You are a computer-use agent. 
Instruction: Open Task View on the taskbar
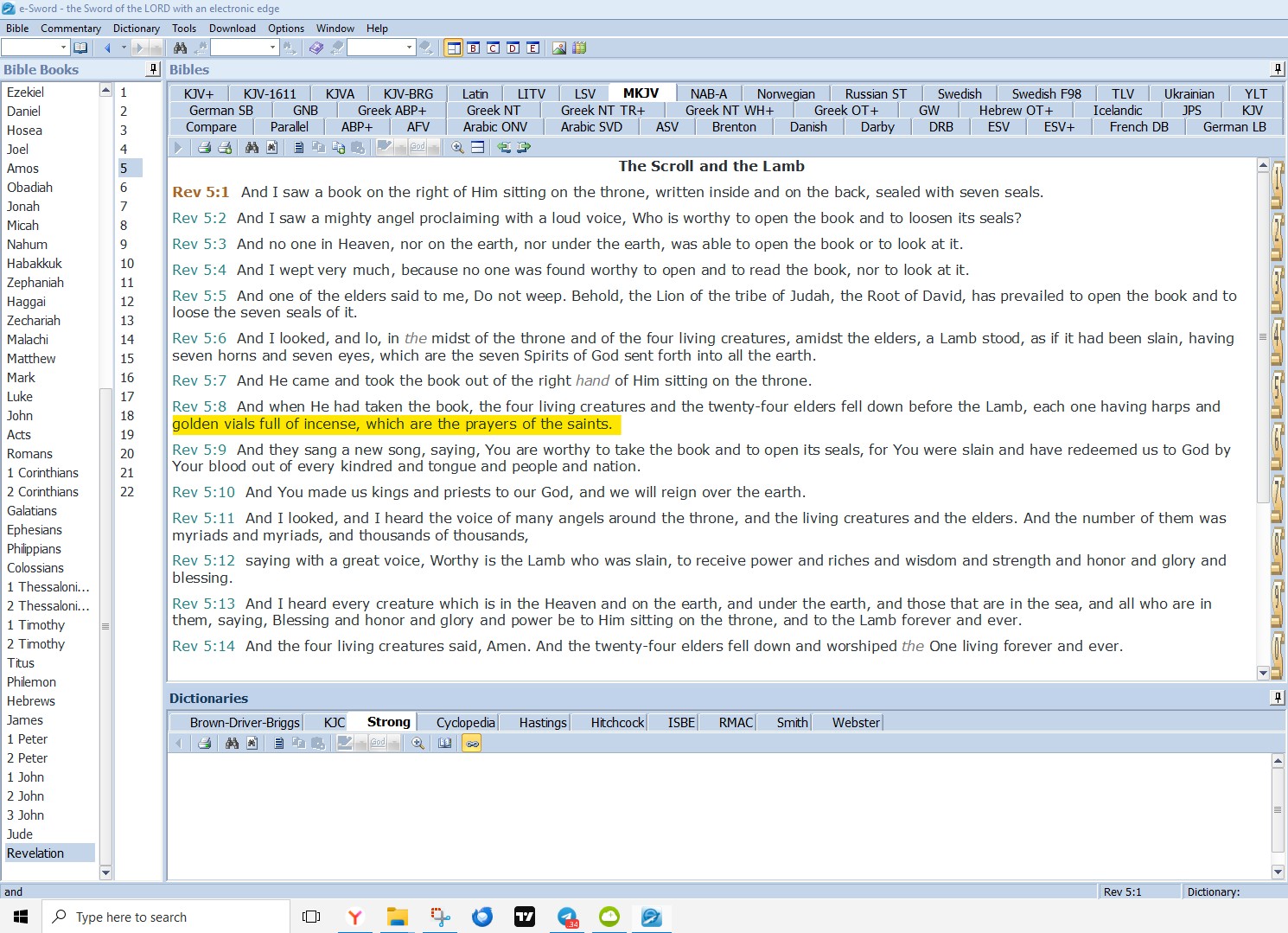pyautogui.click(x=311, y=917)
